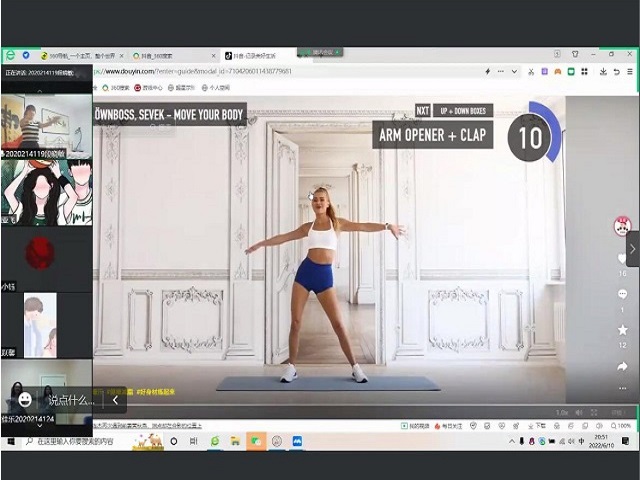640x480 pixels.
Task: Collapse the chat input with left chevron
Action: pyautogui.click(x=115, y=400)
